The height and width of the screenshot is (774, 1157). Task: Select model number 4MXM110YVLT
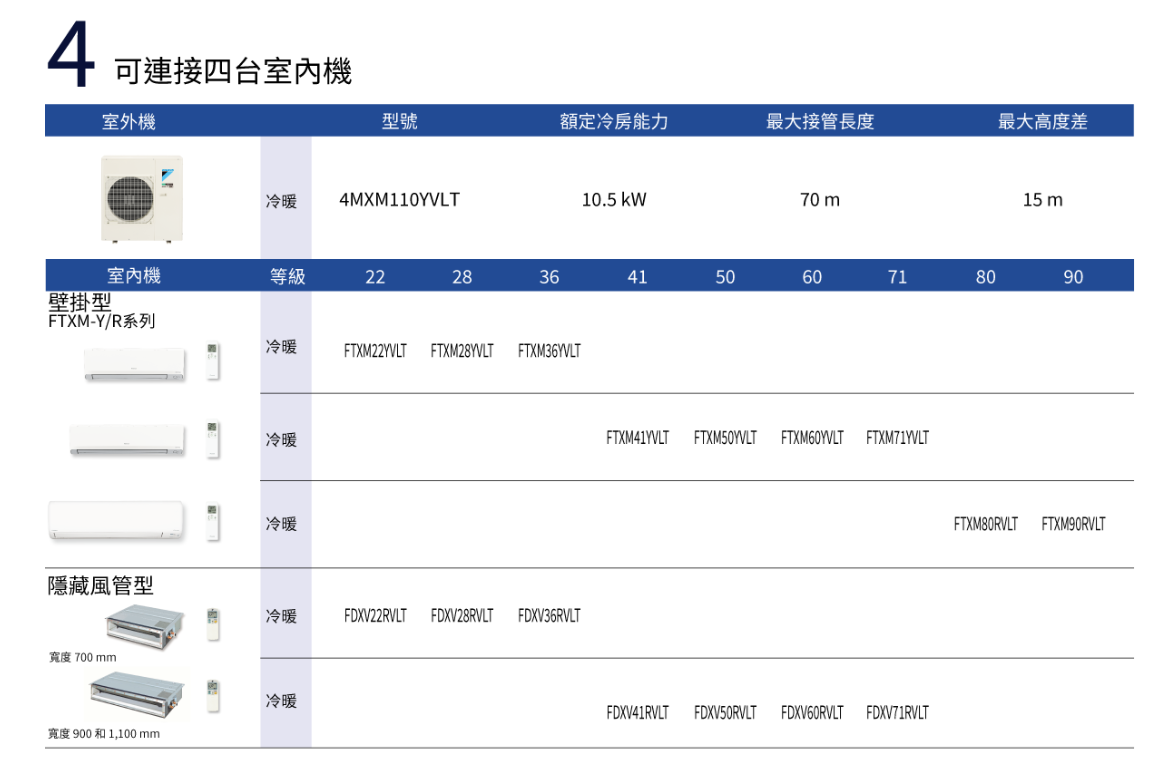pos(399,200)
